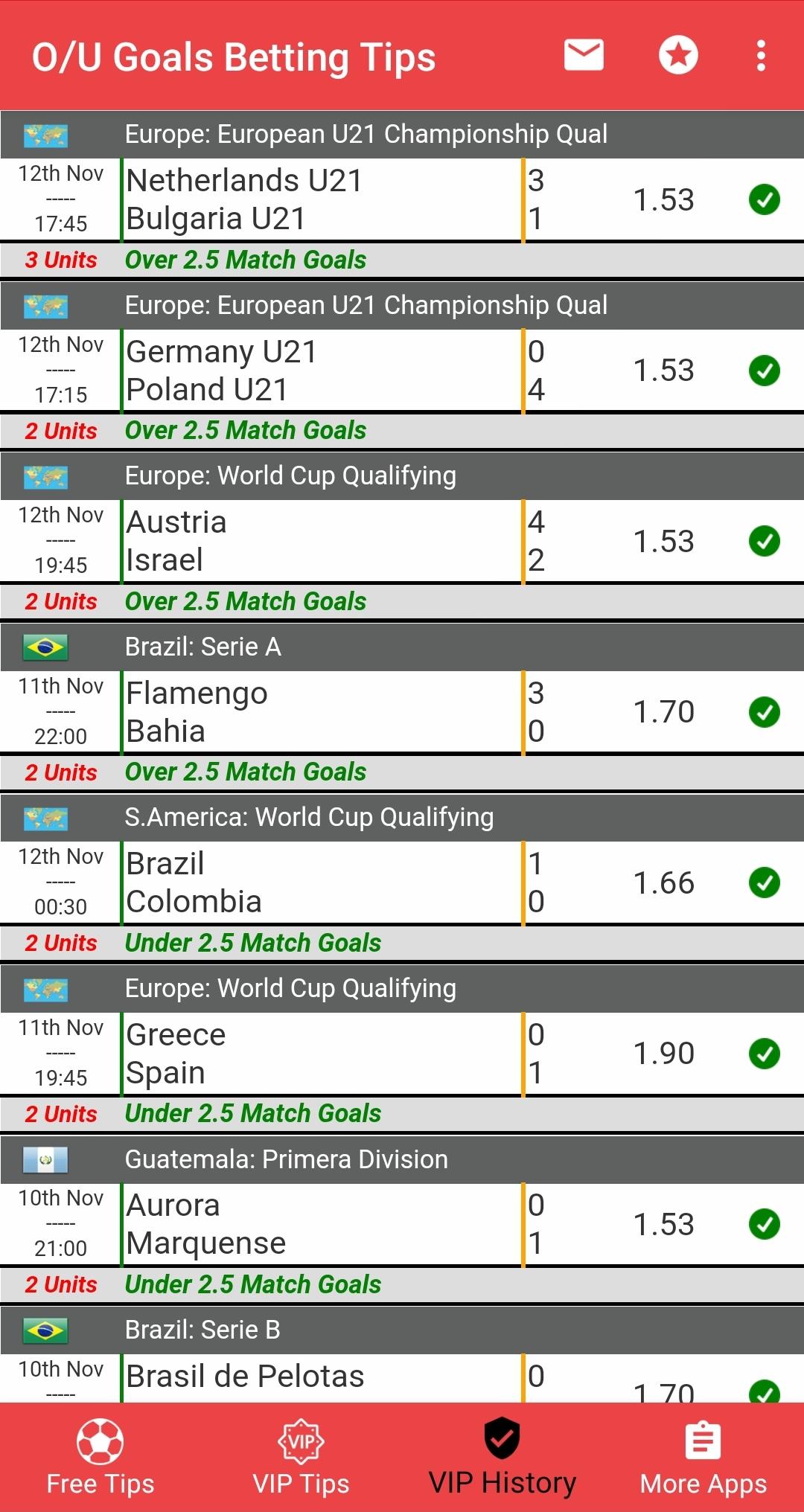Open the VIP Tips tab
This screenshot has width=804, height=1512.
[301, 1457]
